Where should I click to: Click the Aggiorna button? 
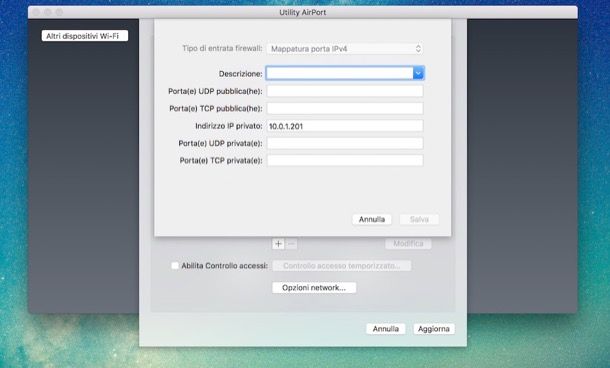tap(434, 329)
